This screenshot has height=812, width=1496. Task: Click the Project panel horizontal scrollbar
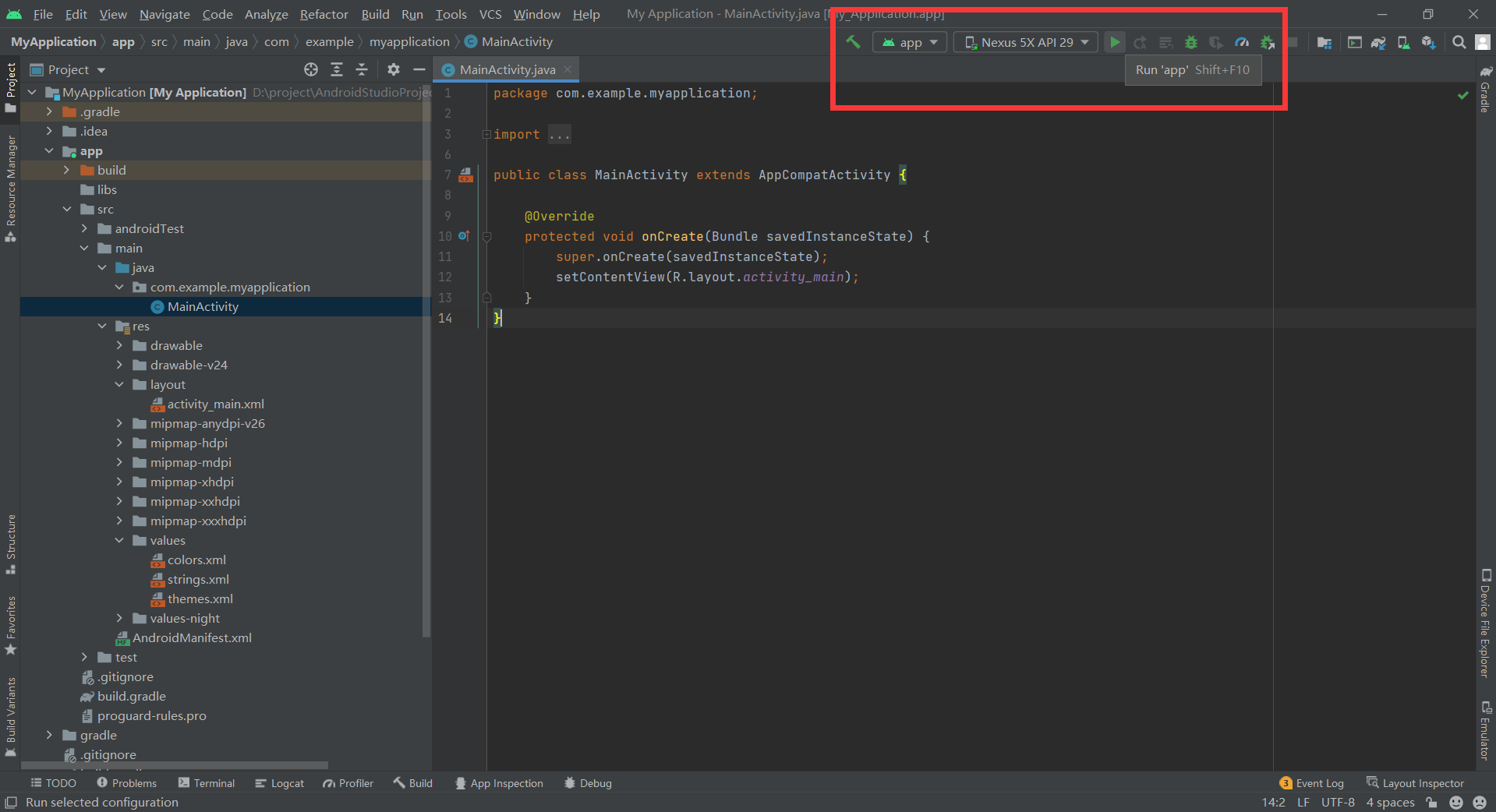175,765
